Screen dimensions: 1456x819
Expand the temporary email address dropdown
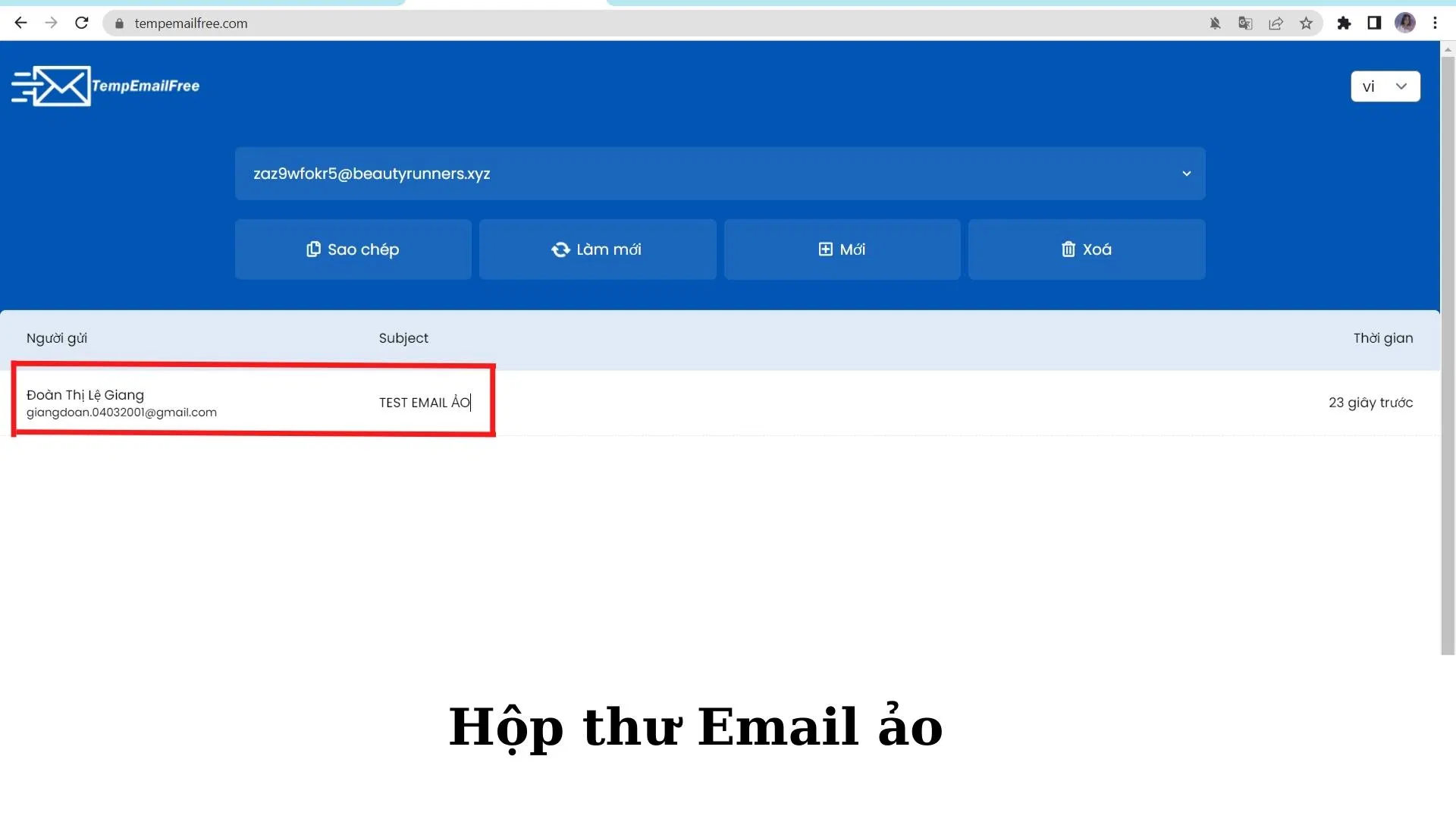1187,174
